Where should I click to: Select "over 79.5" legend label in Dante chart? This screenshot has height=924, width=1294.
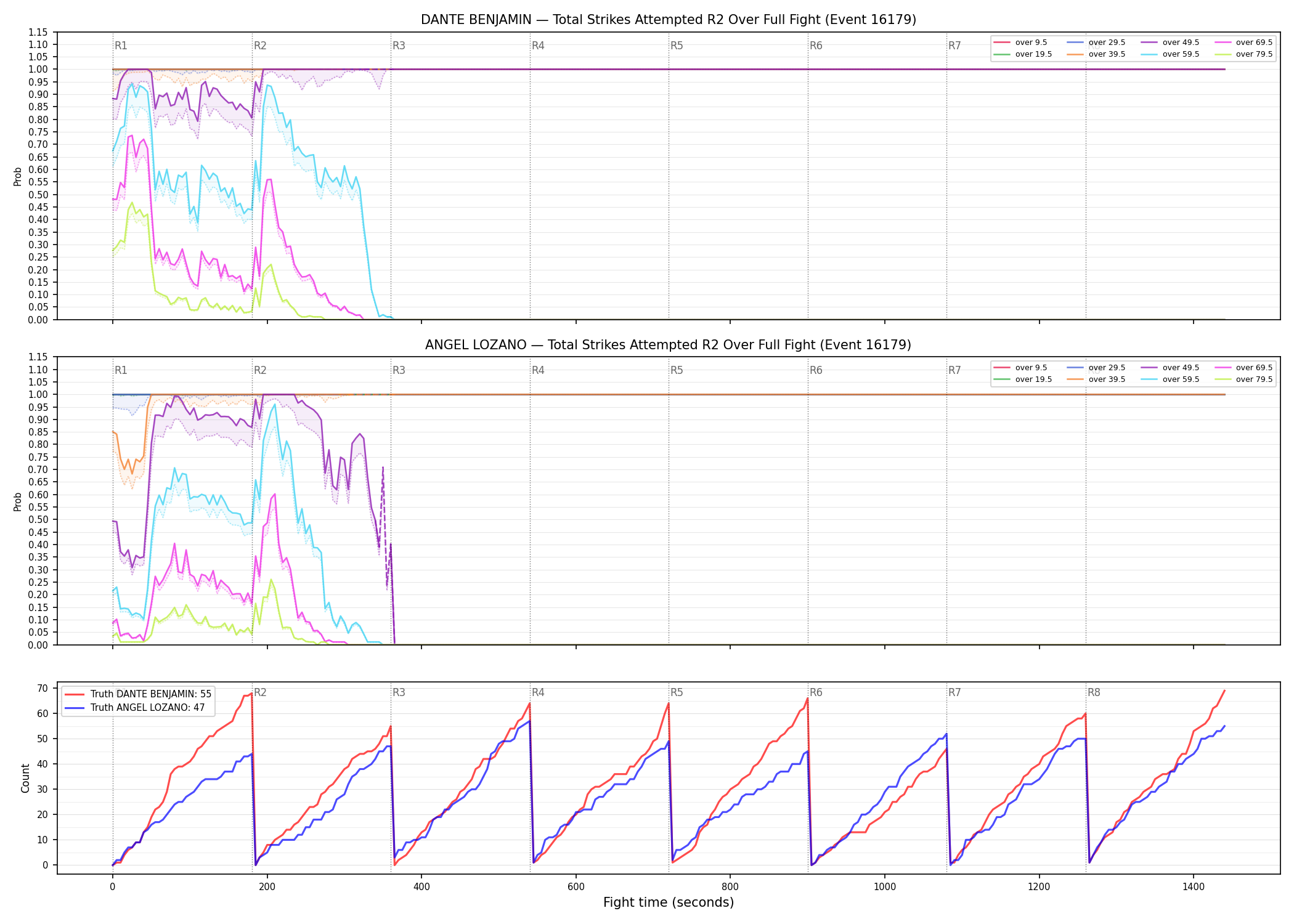pos(1254,54)
